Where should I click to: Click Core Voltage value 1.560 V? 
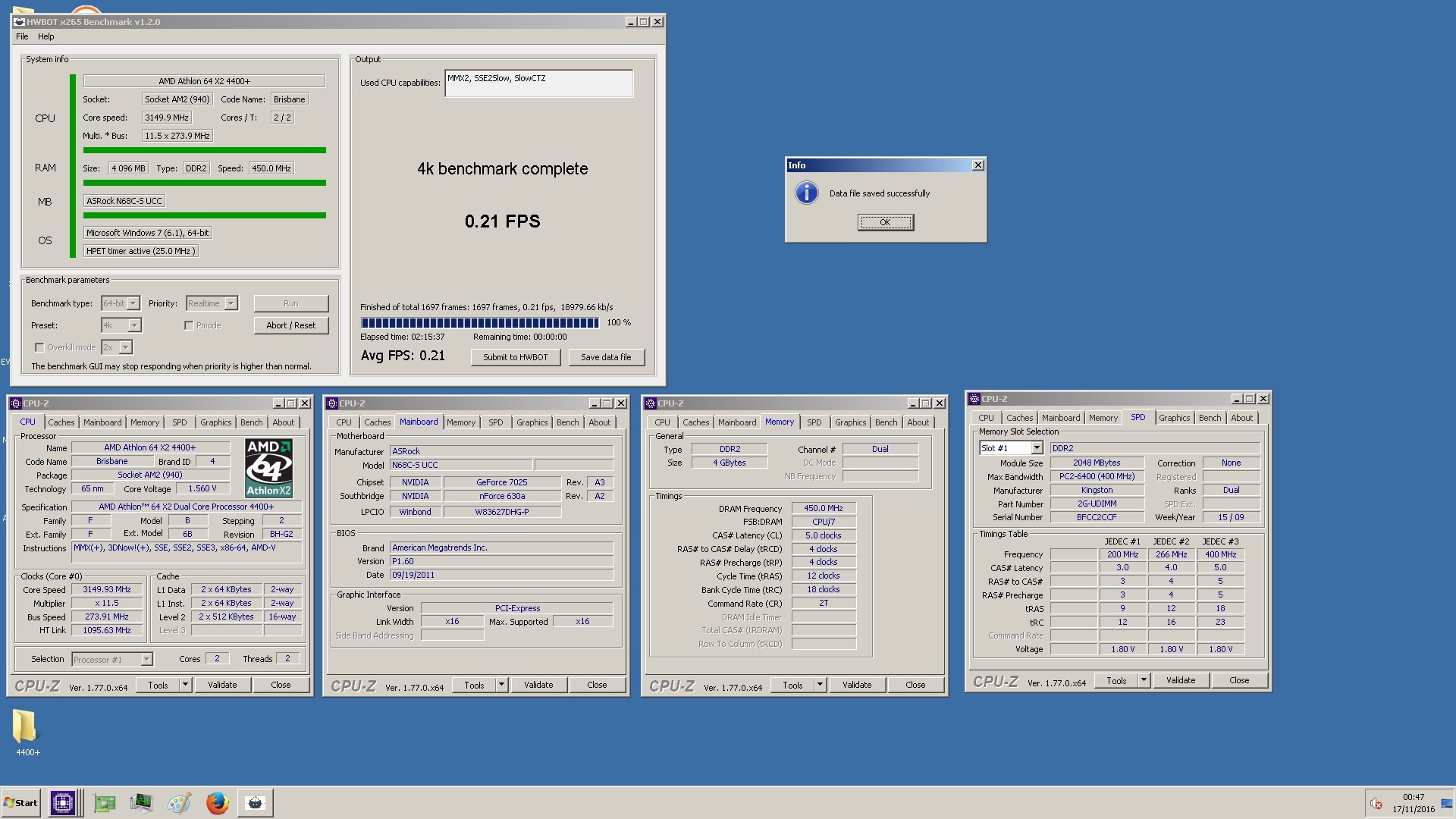pos(202,488)
